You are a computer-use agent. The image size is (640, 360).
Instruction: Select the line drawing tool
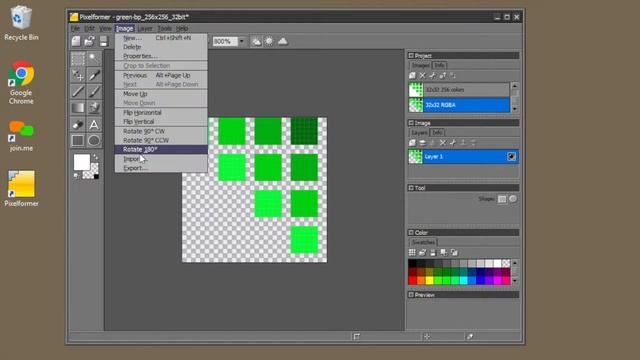(78, 91)
